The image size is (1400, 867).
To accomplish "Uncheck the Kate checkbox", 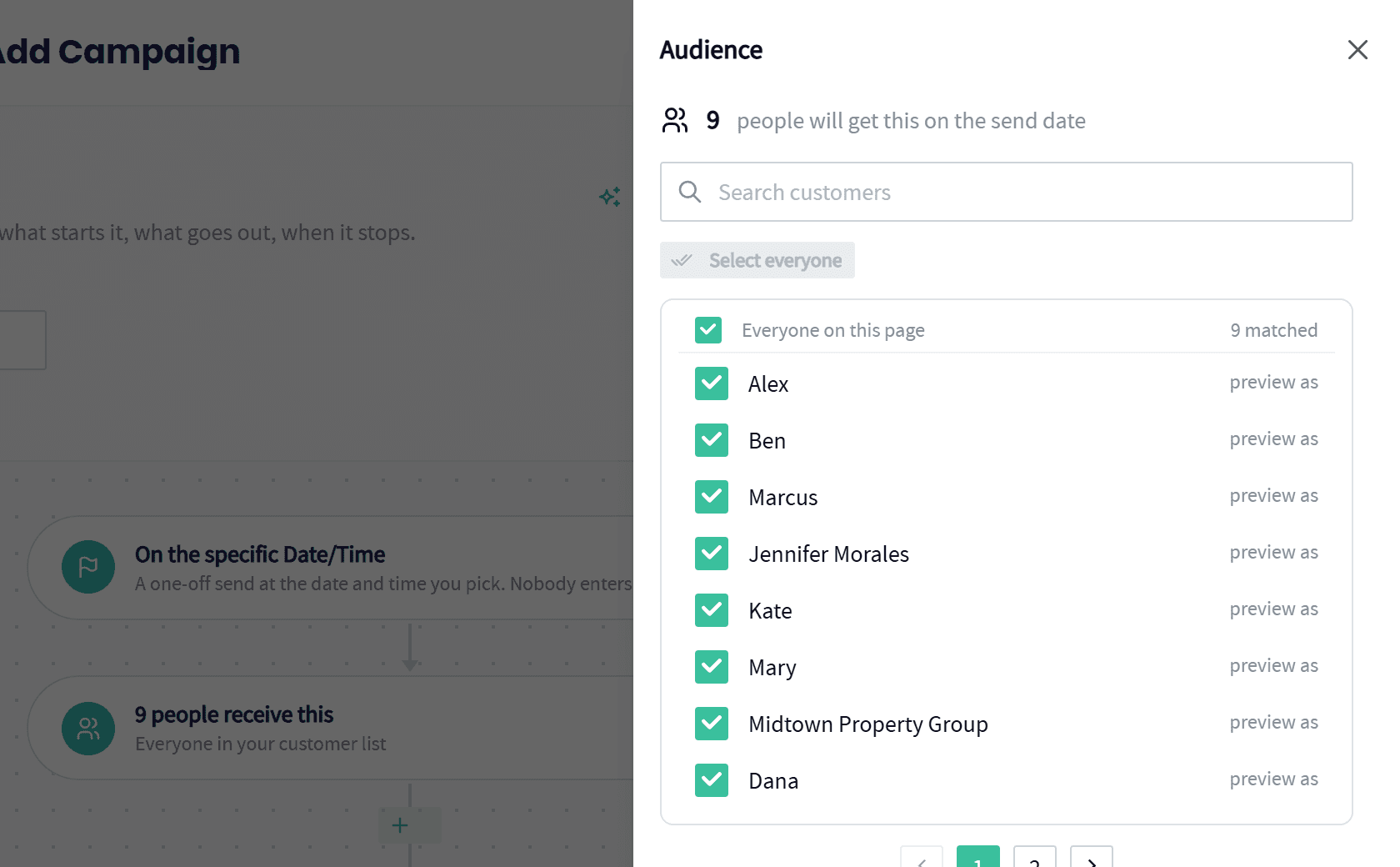I will tap(712, 610).
